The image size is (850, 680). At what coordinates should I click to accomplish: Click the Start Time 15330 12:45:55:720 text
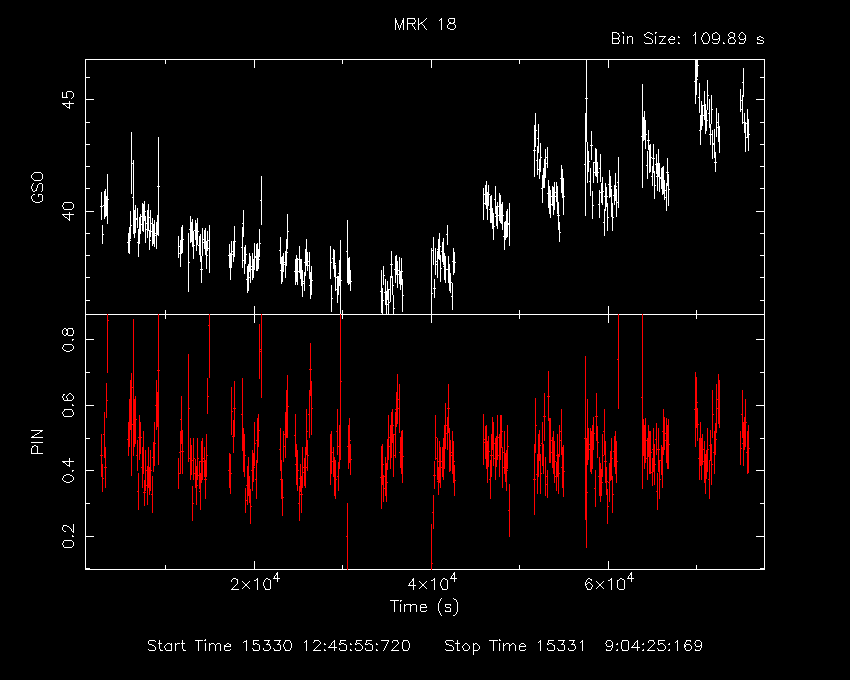(x=279, y=646)
